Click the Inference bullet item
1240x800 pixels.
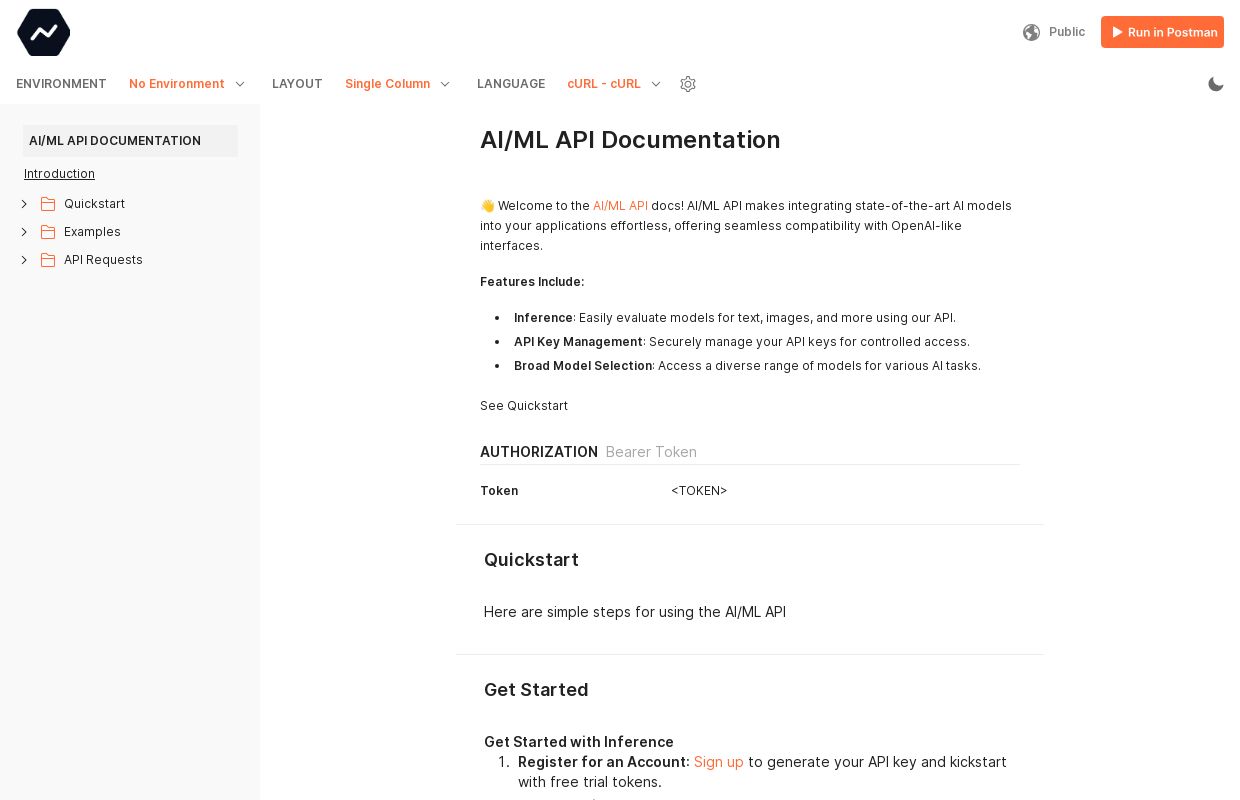click(x=735, y=318)
